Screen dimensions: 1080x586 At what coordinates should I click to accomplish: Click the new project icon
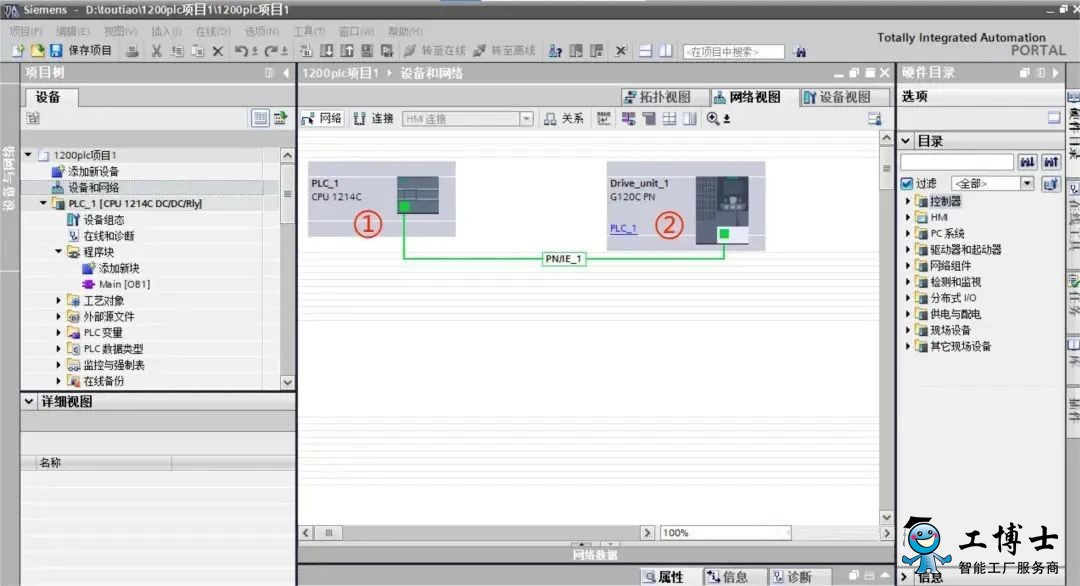(18, 51)
